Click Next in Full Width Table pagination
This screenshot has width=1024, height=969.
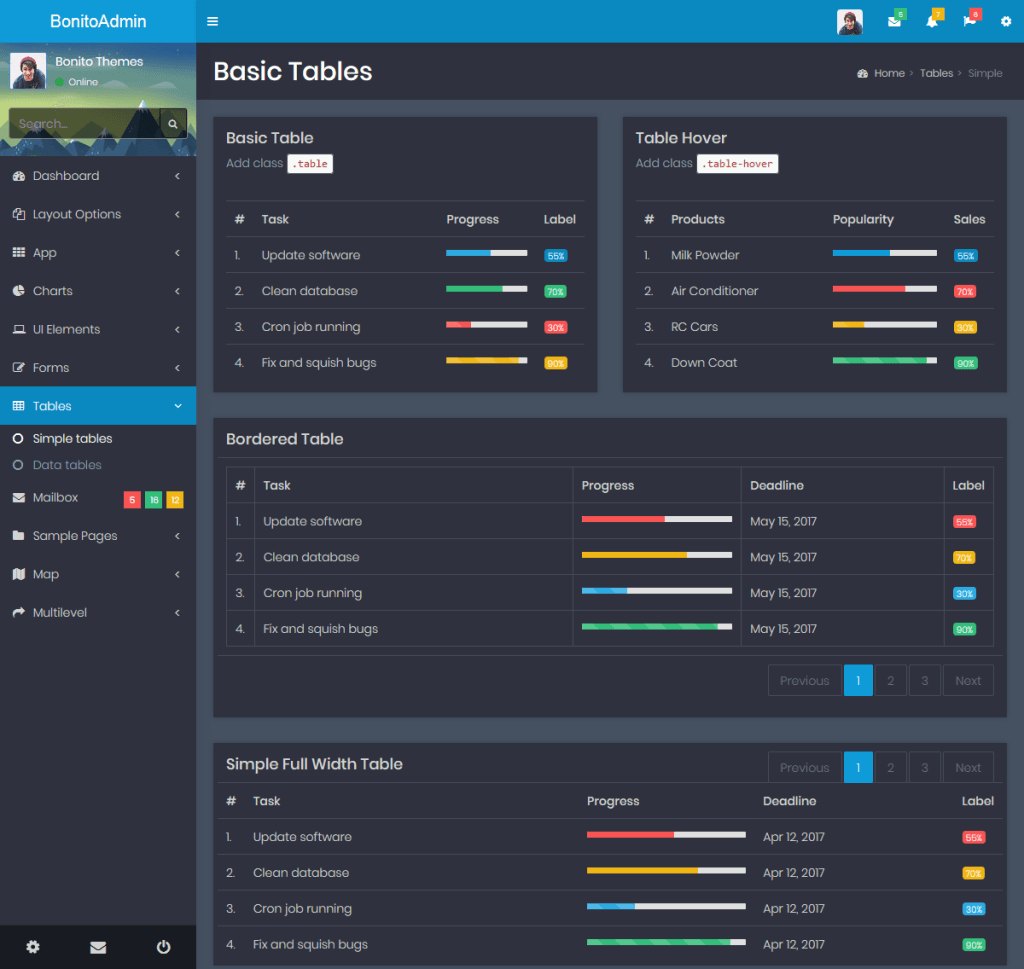point(968,767)
